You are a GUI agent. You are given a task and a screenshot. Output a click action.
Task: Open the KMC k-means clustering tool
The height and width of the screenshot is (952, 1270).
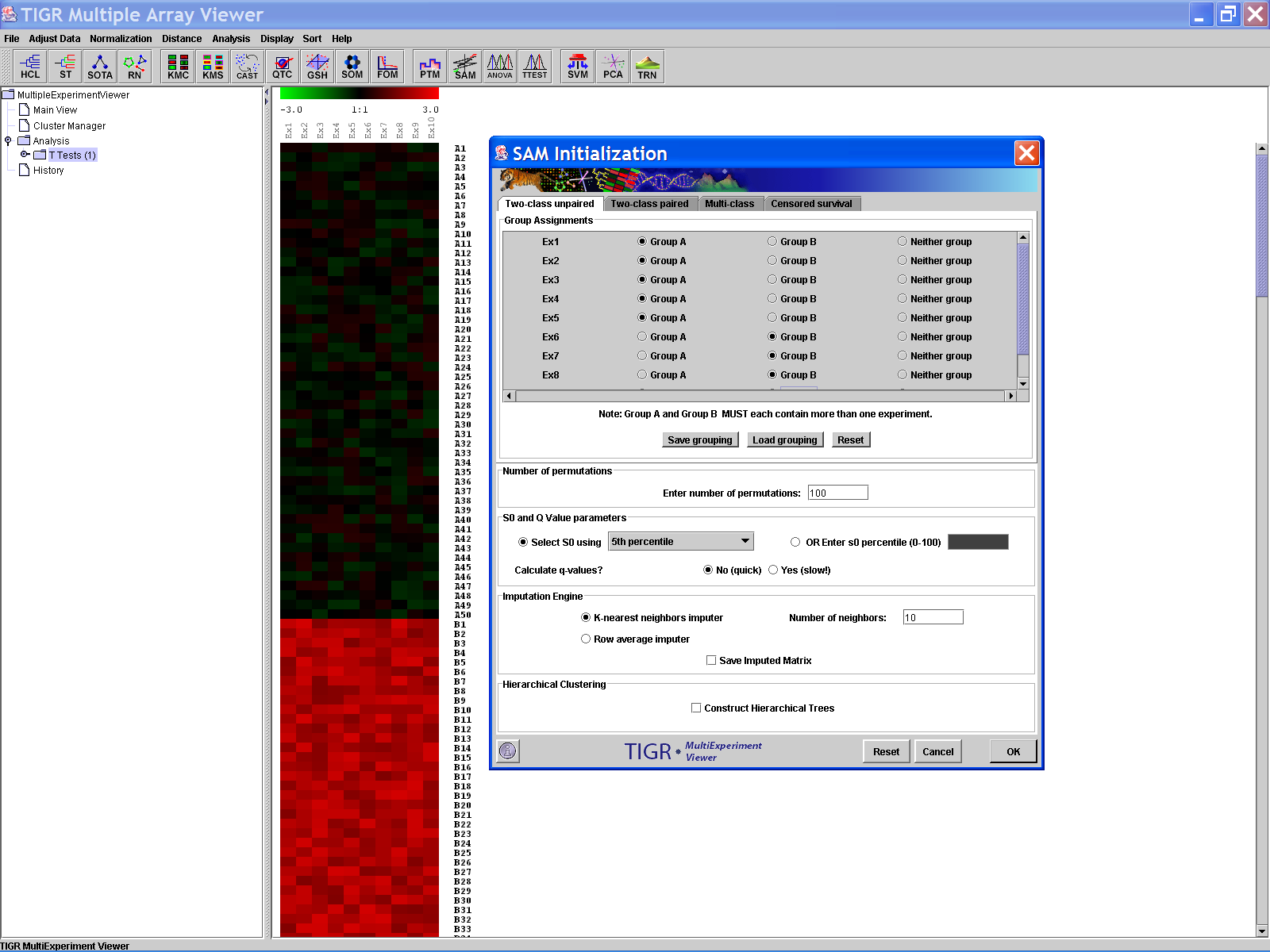[x=178, y=67]
